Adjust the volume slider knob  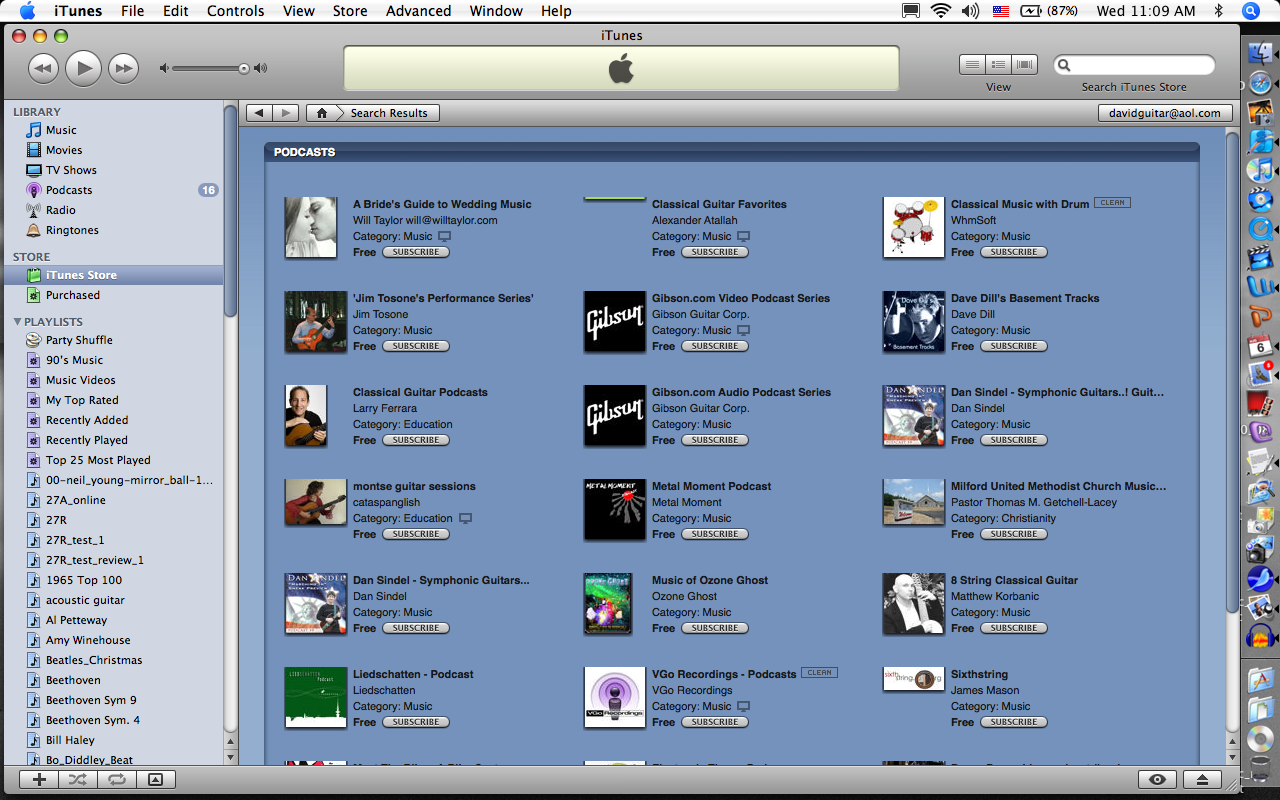(x=243, y=69)
